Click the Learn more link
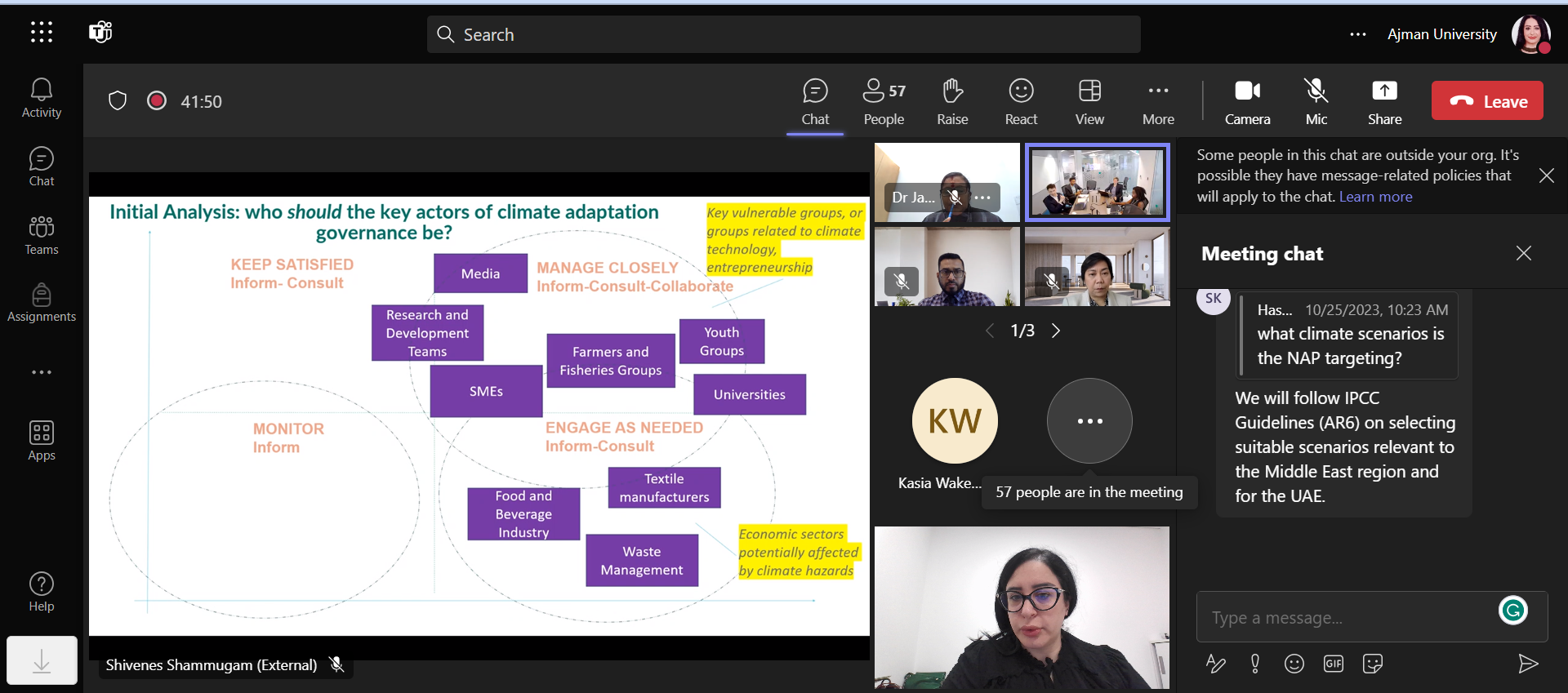Image resolution: width=1568 pixels, height=693 pixels. [1375, 197]
